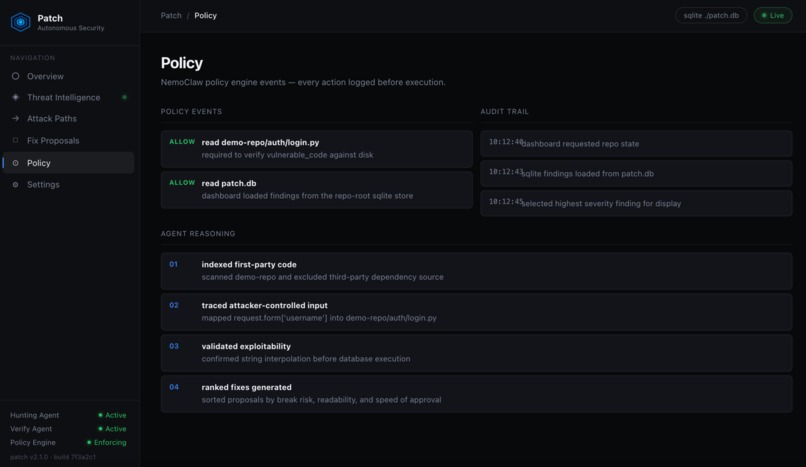Image resolution: width=806 pixels, height=467 pixels.
Task: Click the Settings gear icon in sidebar
Action: click(15, 184)
